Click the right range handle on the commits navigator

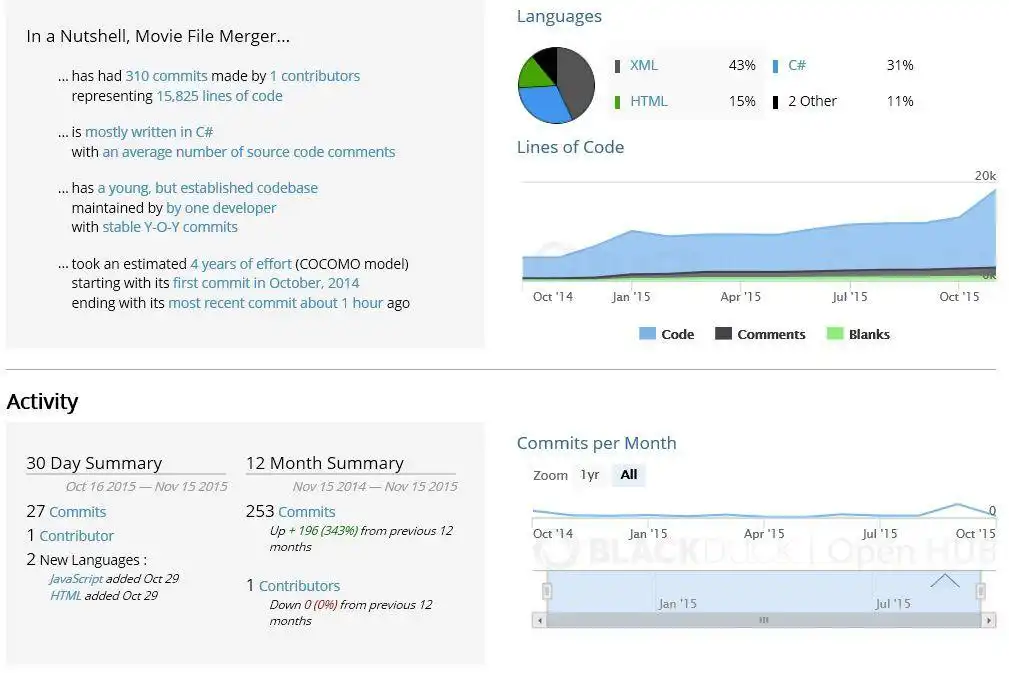981,591
